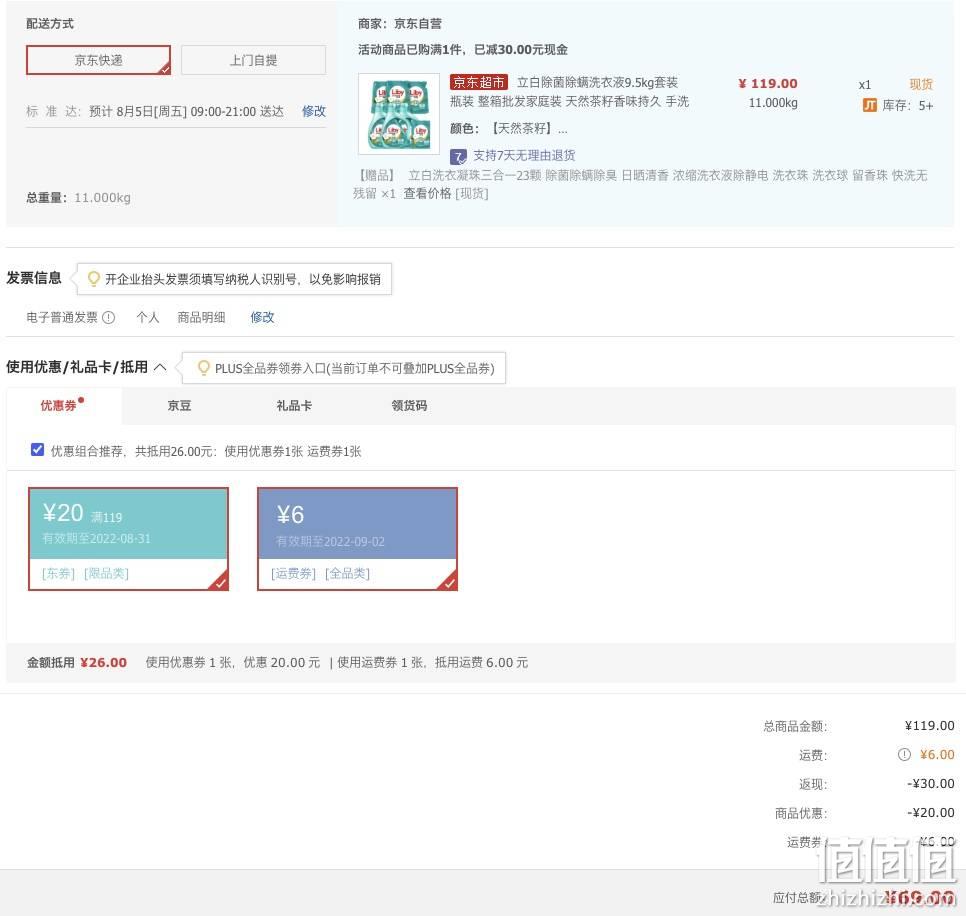Open the laundry detergent product thumbnail
The height and width of the screenshot is (916, 966).
pos(399,113)
